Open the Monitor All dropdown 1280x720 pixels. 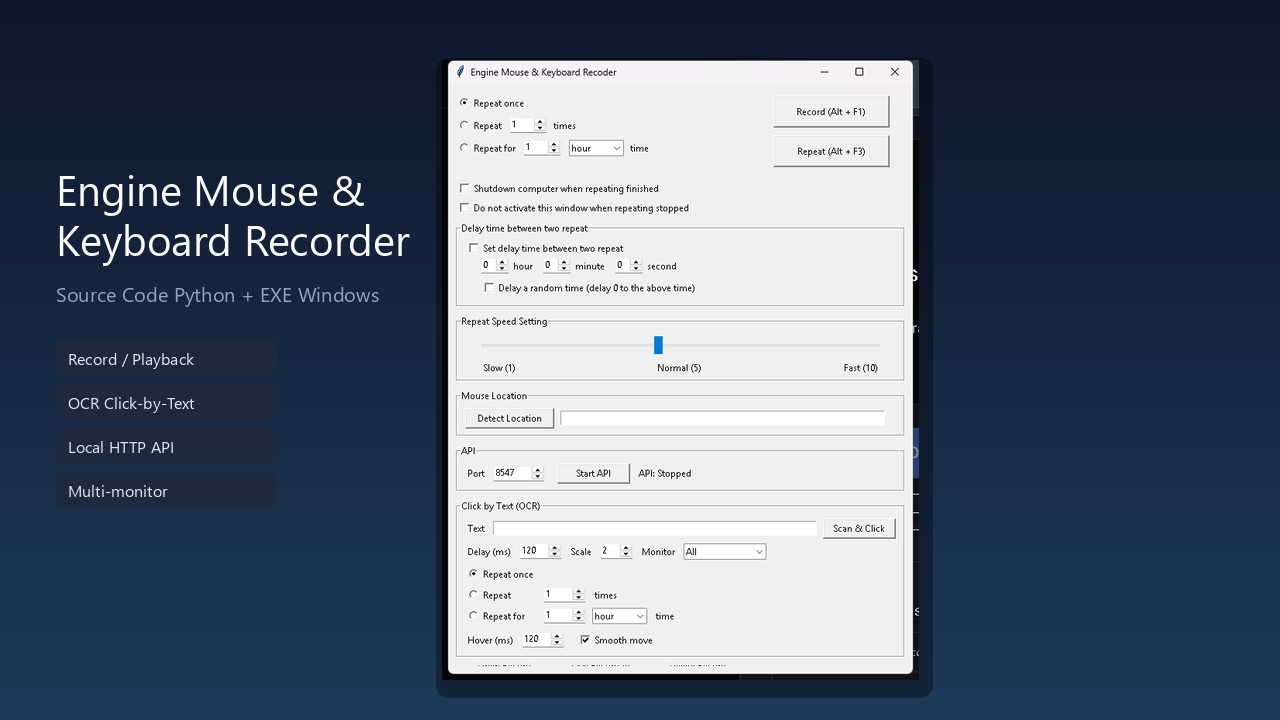725,552
